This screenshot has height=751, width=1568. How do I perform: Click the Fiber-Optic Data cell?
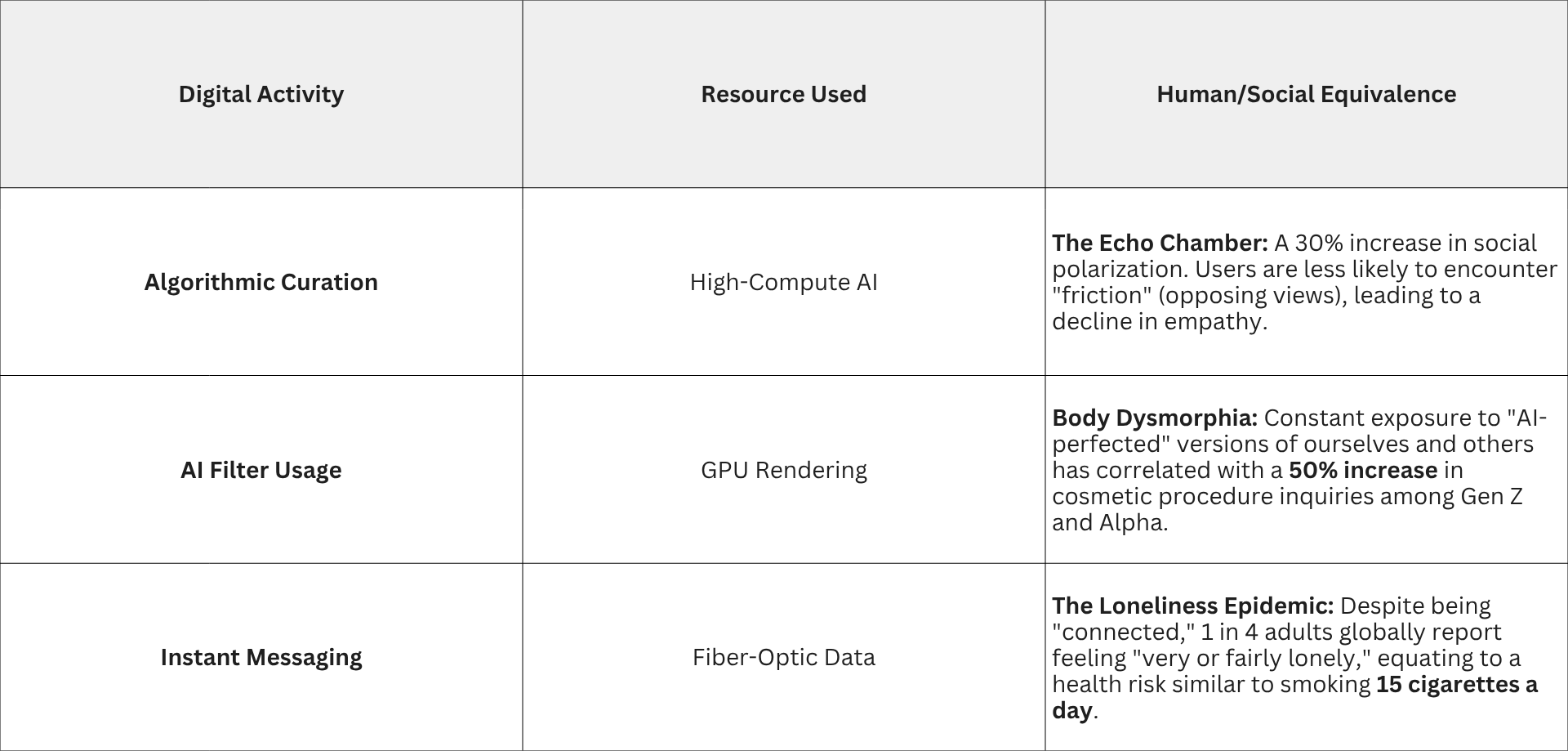coord(783,657)
